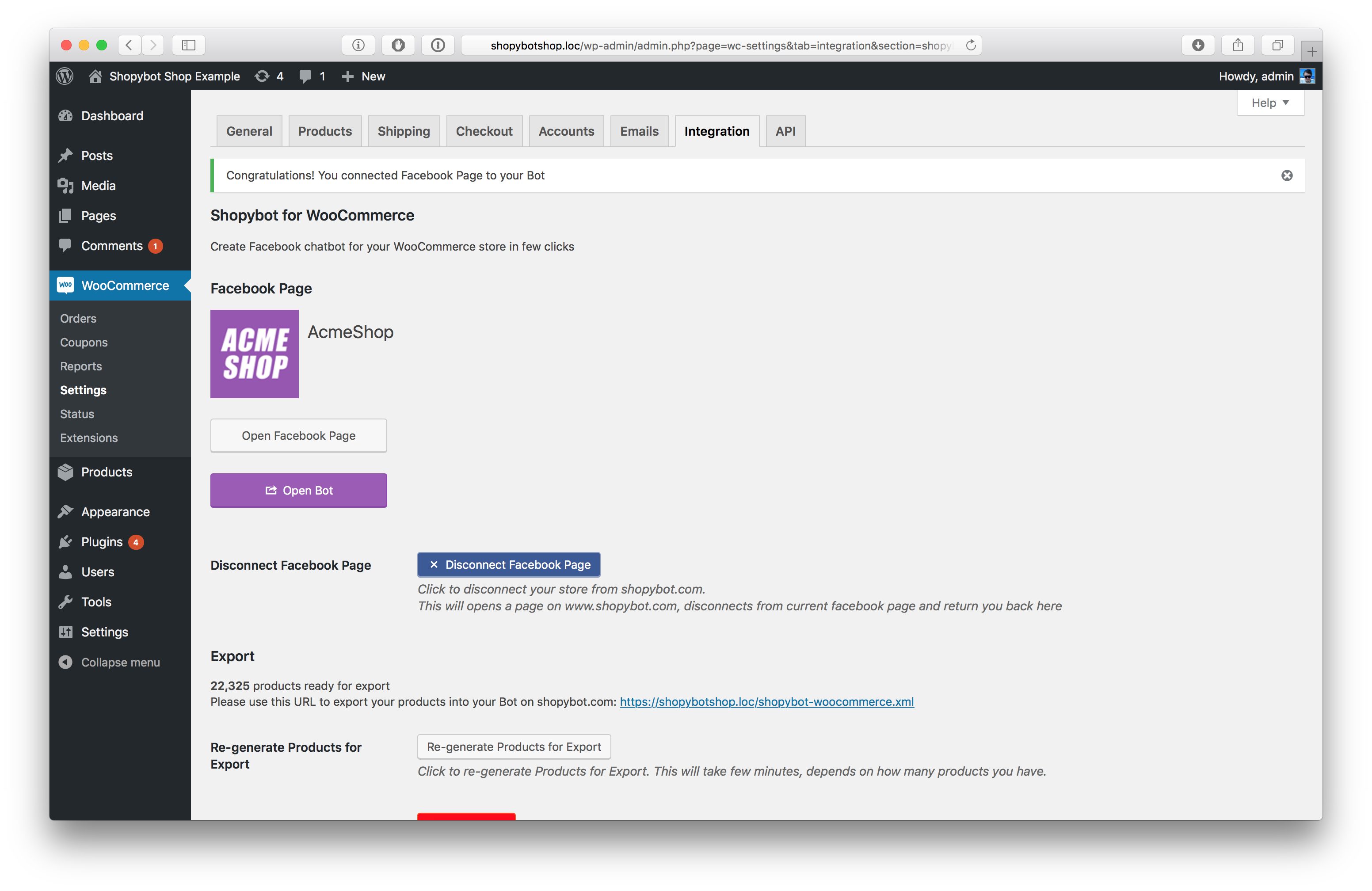
Task: Open Comments in sidebar
Action: tap(120, 246)
